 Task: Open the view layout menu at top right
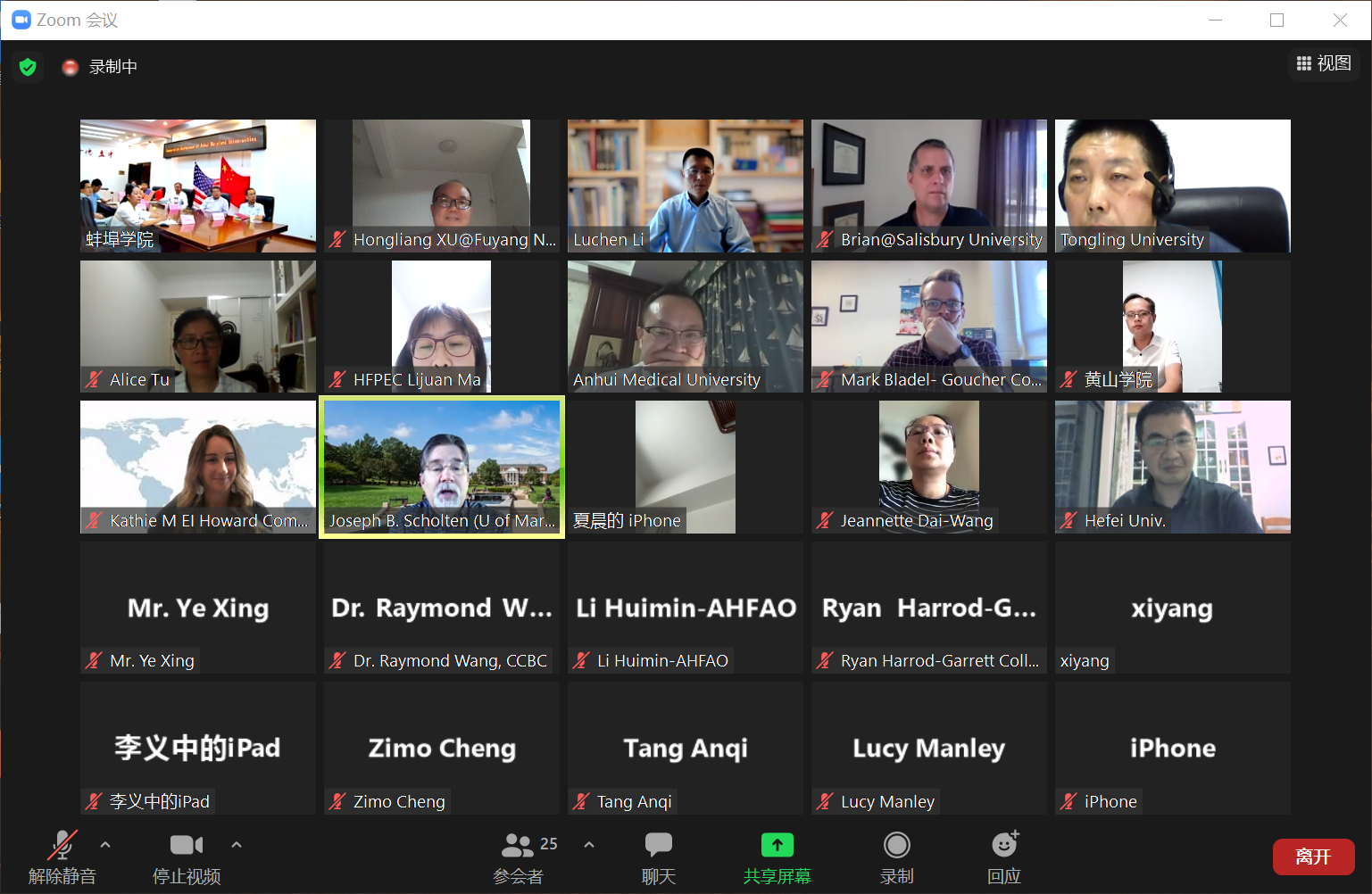point(1324,63)
